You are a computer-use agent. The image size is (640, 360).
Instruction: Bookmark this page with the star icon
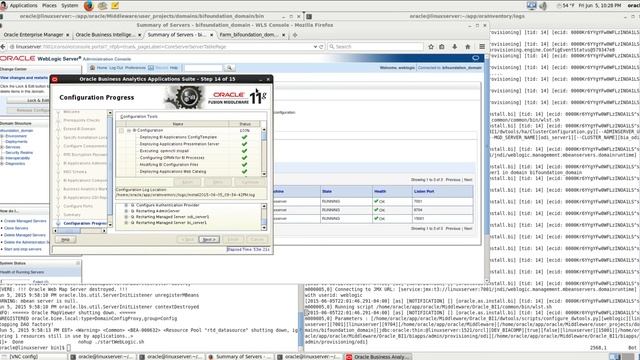pyautogui.click(x=431, y=47)
